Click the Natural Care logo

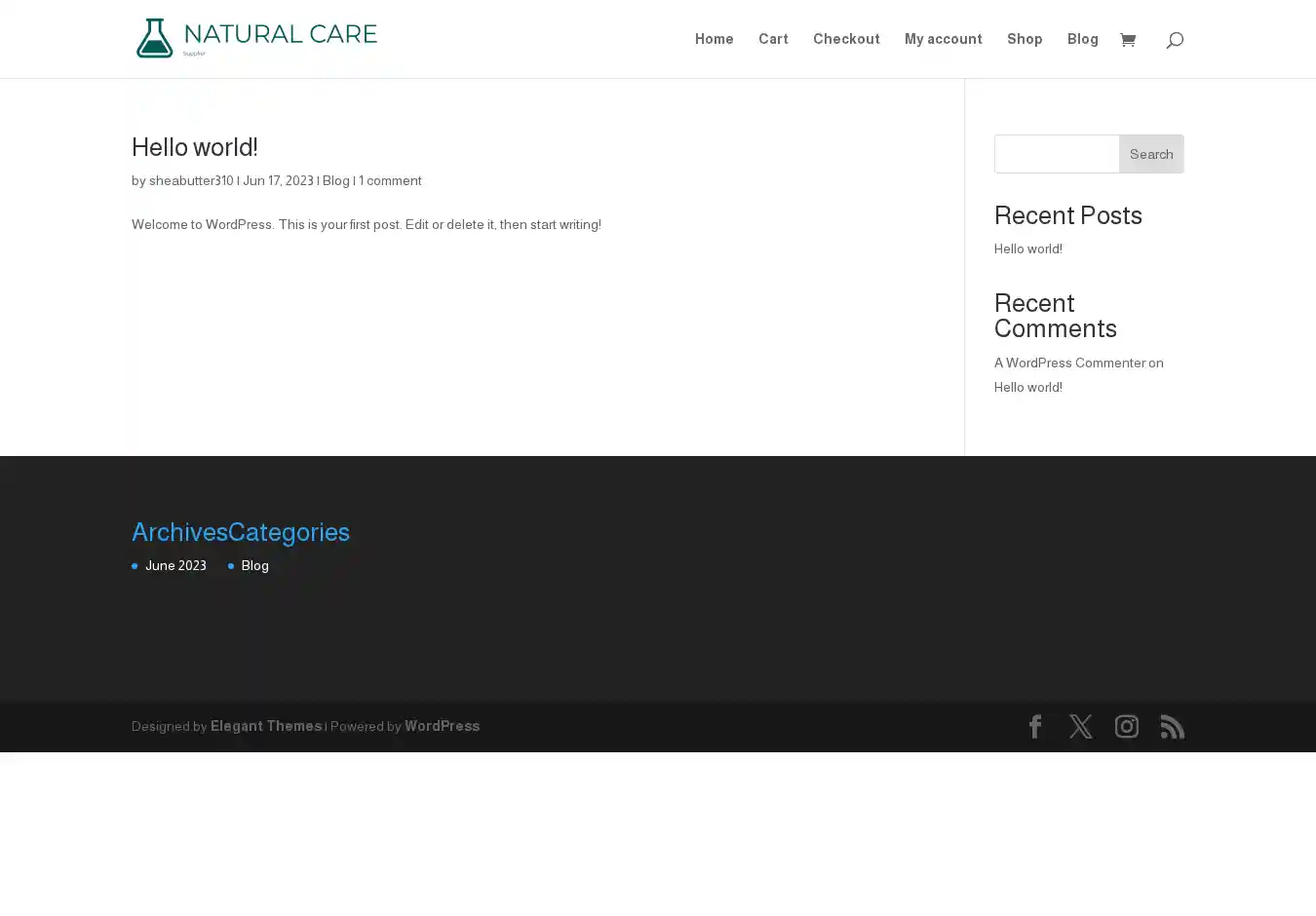coord(256,38)
